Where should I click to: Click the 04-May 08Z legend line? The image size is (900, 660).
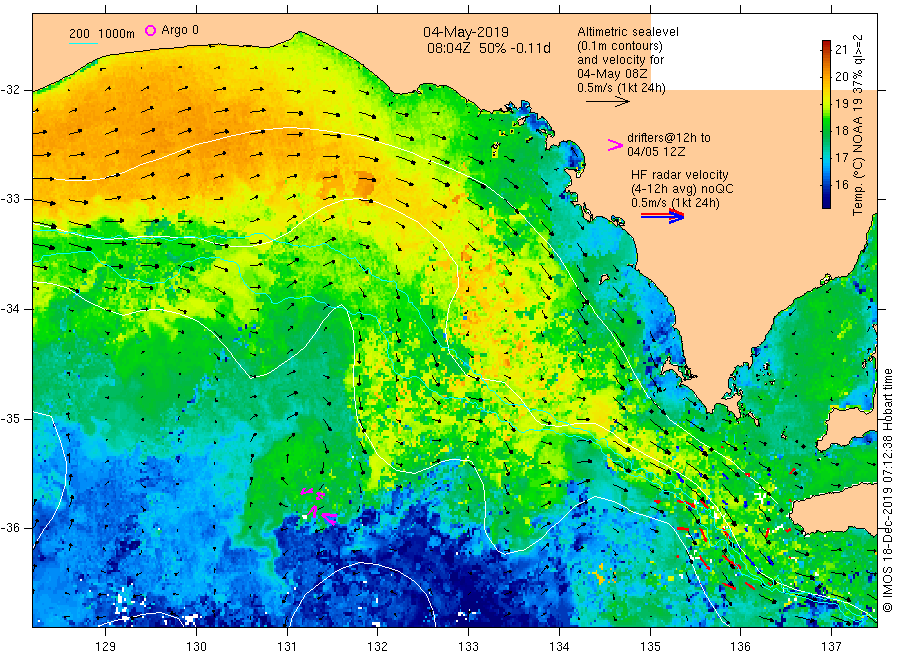[612, 74]
